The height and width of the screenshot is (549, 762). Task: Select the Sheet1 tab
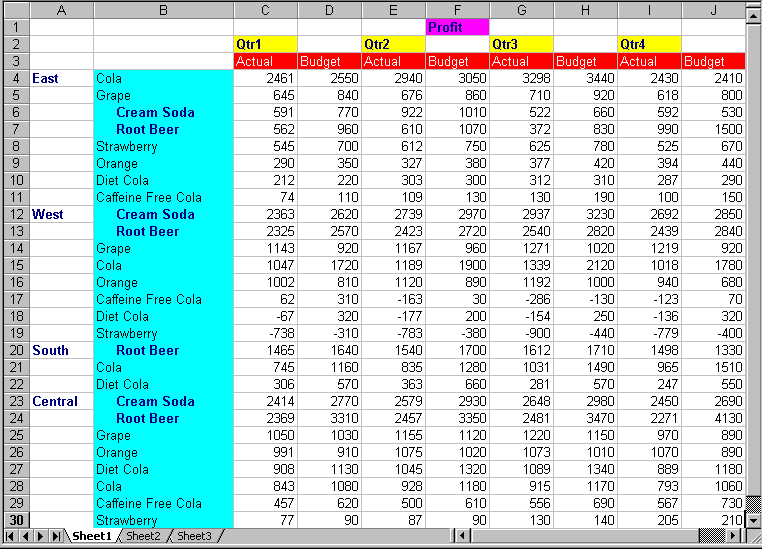click(x=91, y=537)
